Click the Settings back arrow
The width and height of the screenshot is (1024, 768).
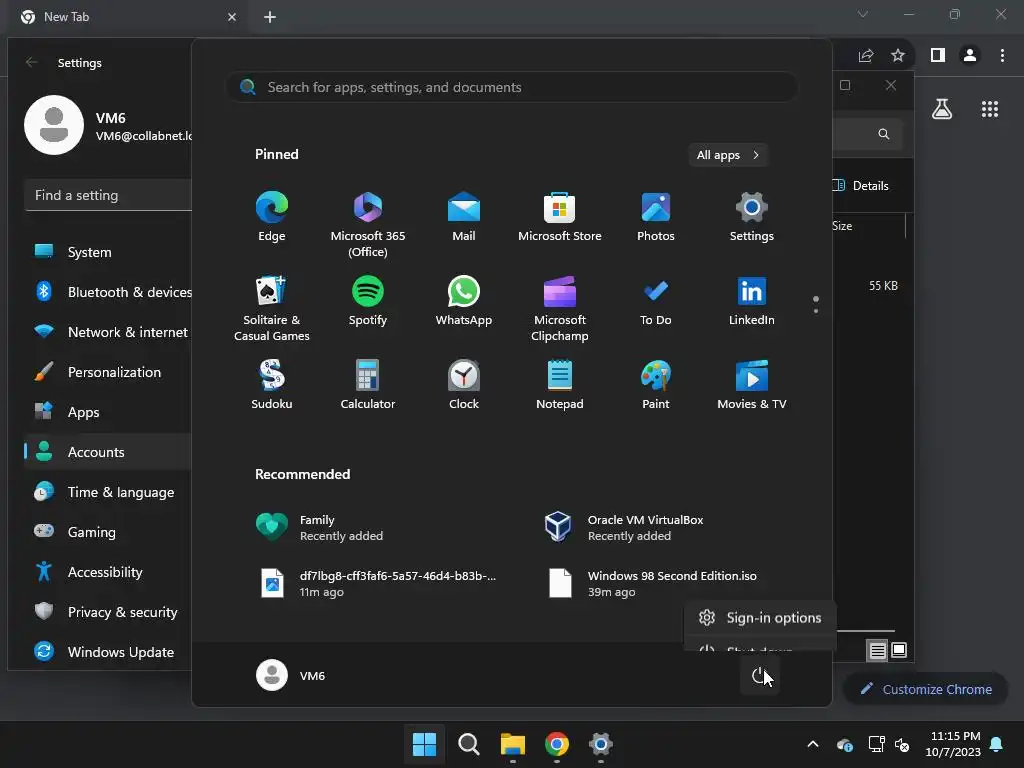31,63
